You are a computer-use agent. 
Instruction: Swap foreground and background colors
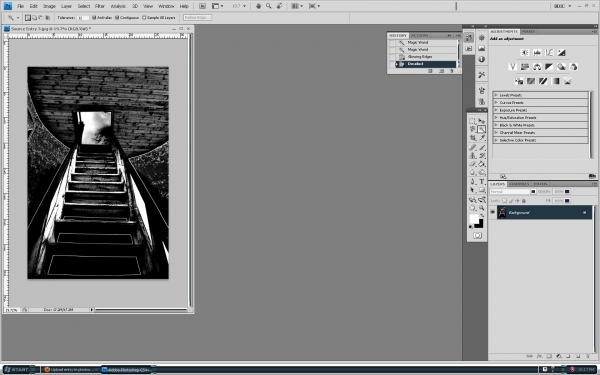click(482, 216)
